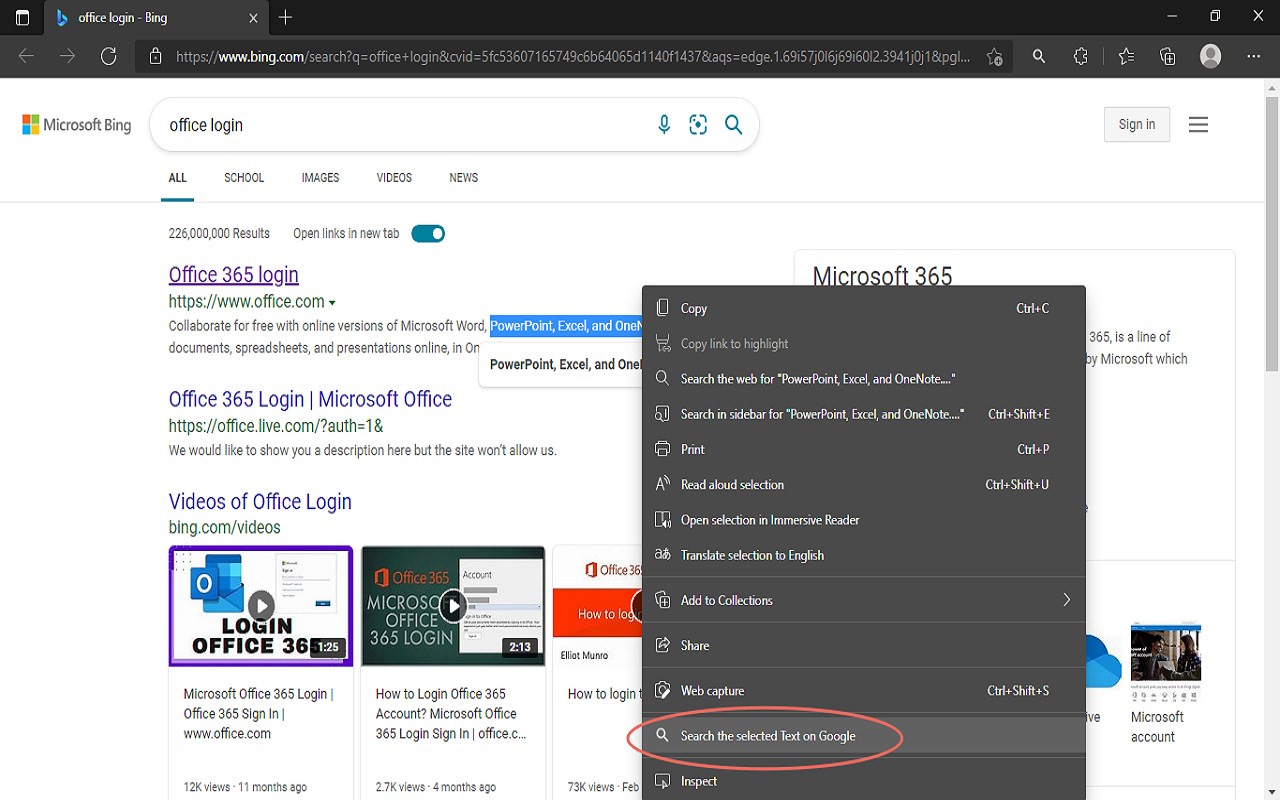Image resolution: width=1280 pixels, height=800 pixels.
Task: Switch to the NEWS tab
Action: tap(464, 178)
